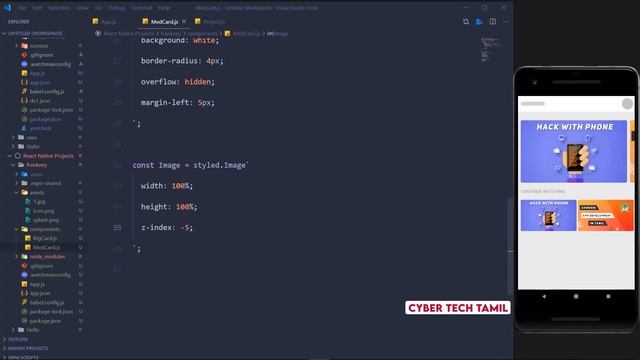Click the 'z-index: -5;' code line
640x360 pixels.
point(167,227)
